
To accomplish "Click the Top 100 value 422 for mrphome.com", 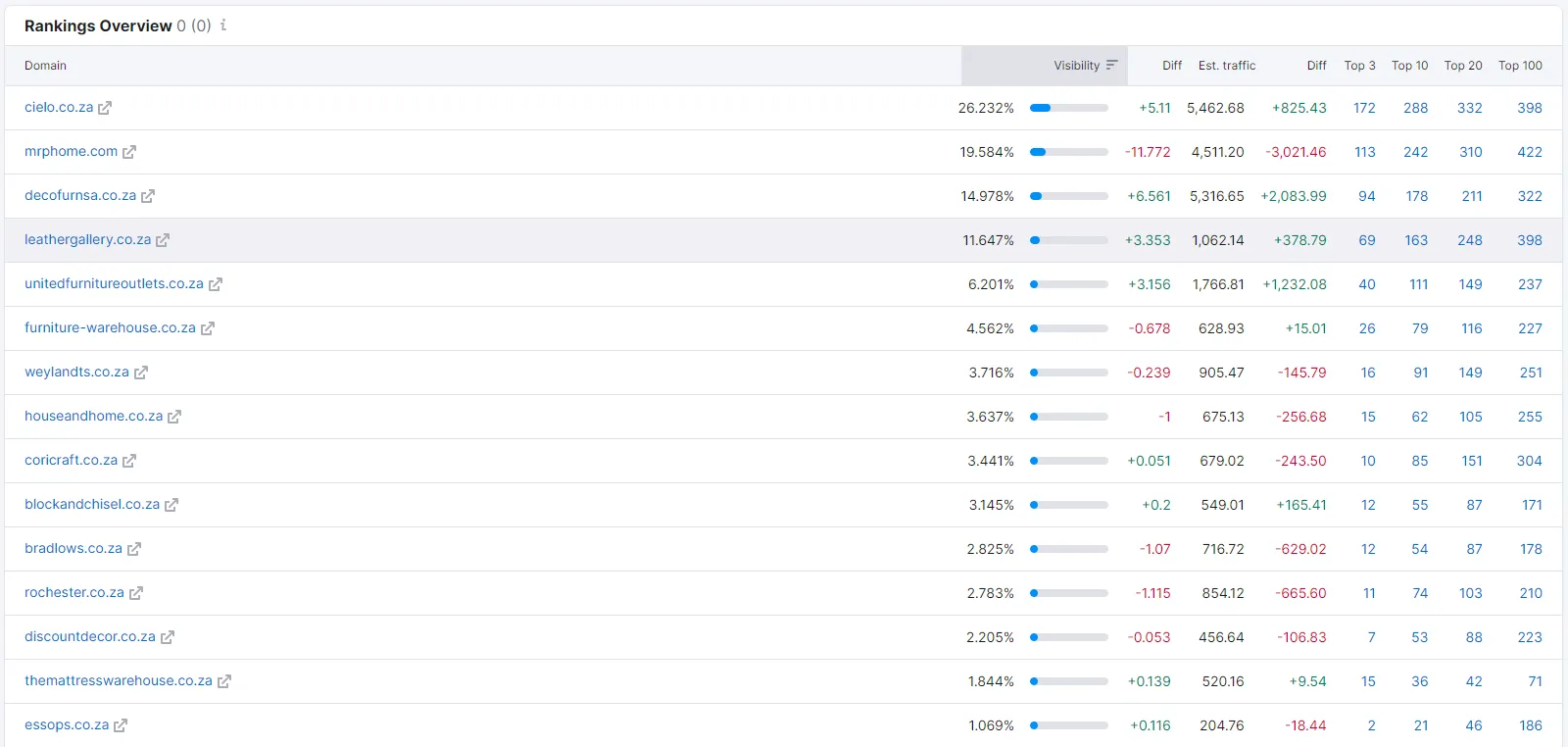I will (x=1529, y=152).
